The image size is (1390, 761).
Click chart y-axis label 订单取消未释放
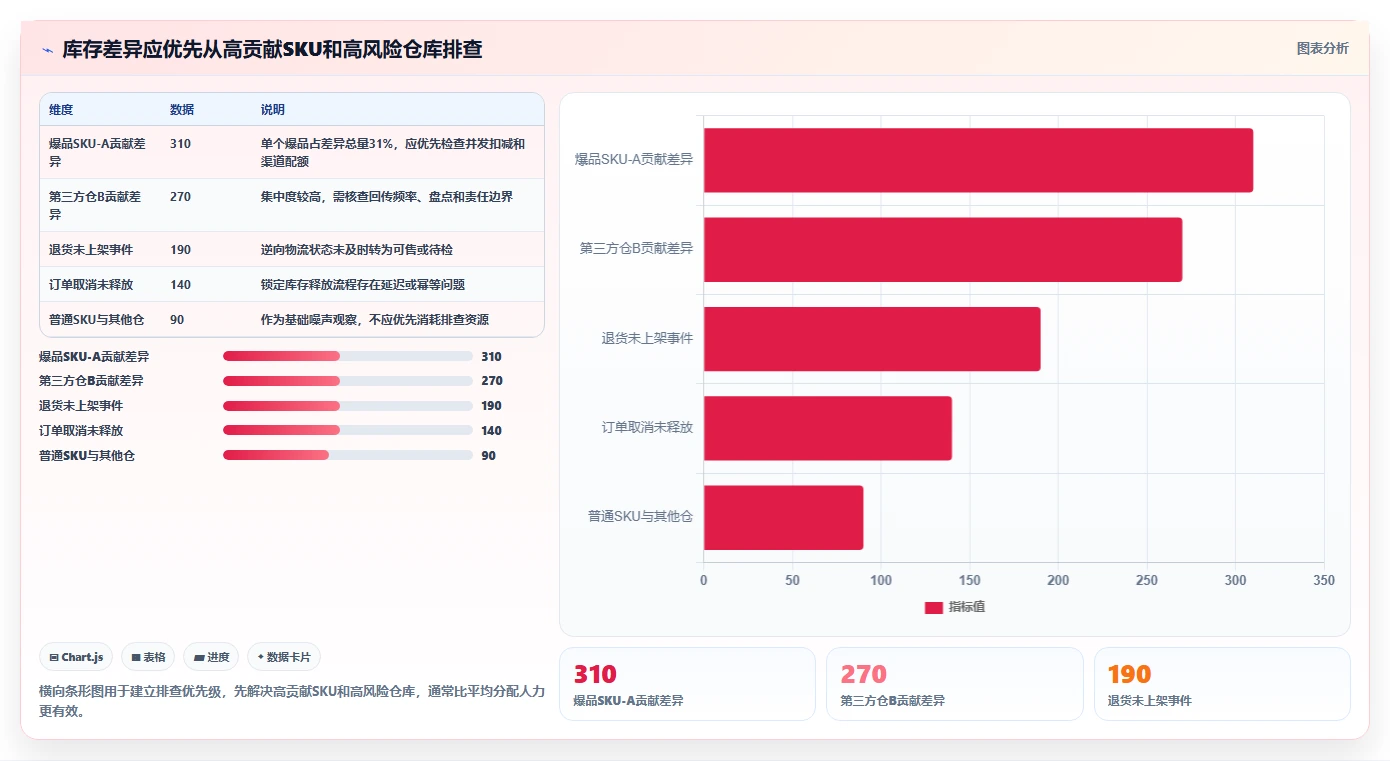click(x=648, y=427)
